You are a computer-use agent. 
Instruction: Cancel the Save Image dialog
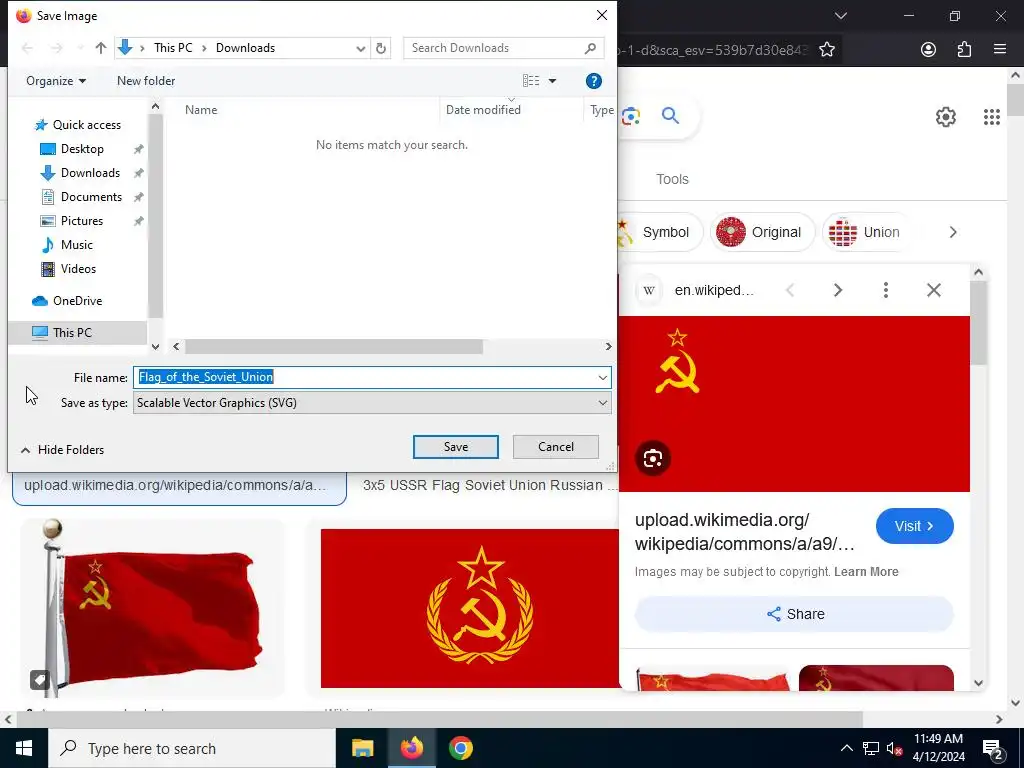click(x=556, y=447)
